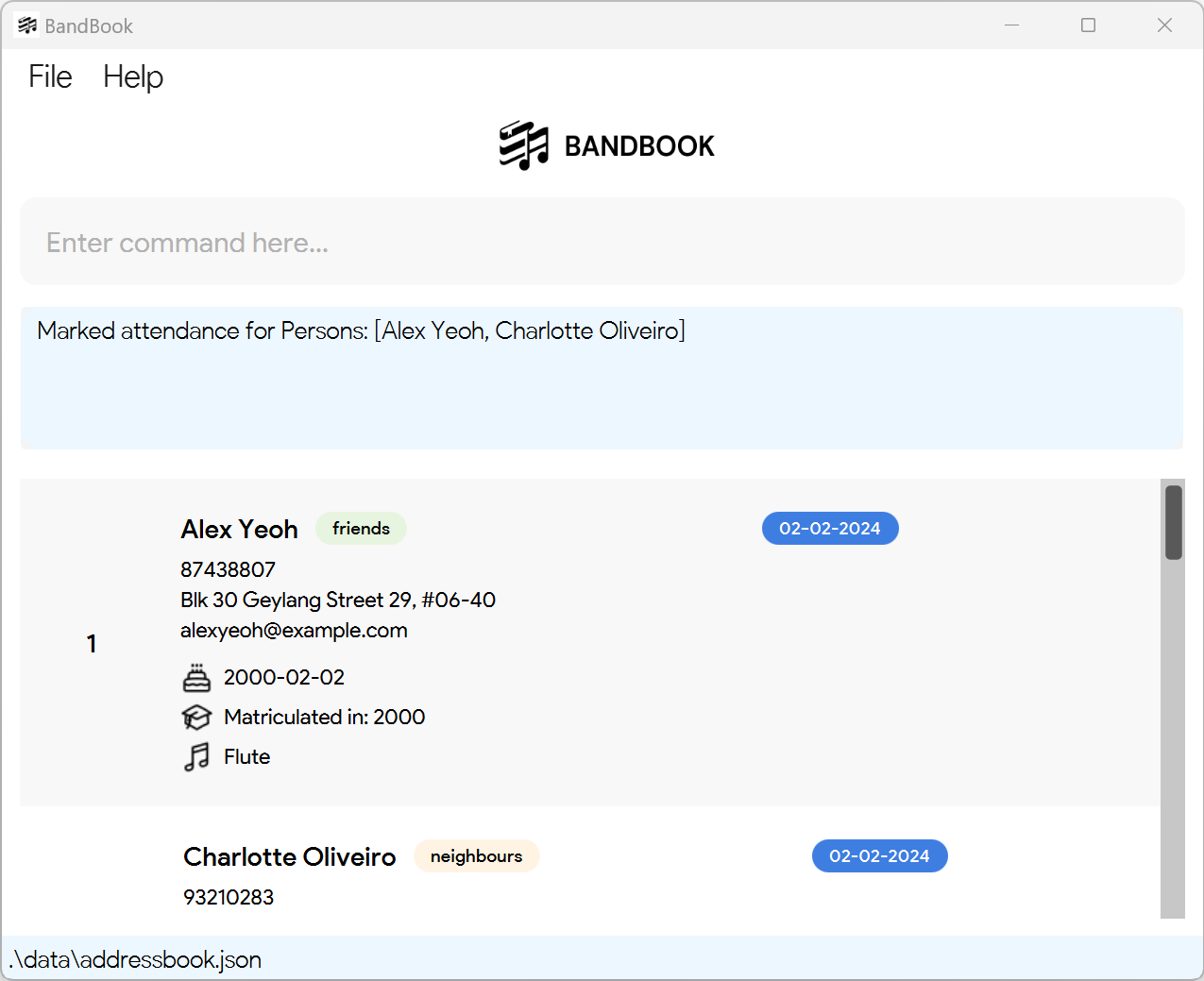Viewport: 1204px width, 981px height.
Task: Open the Help menu
Action: coord(133,76)
